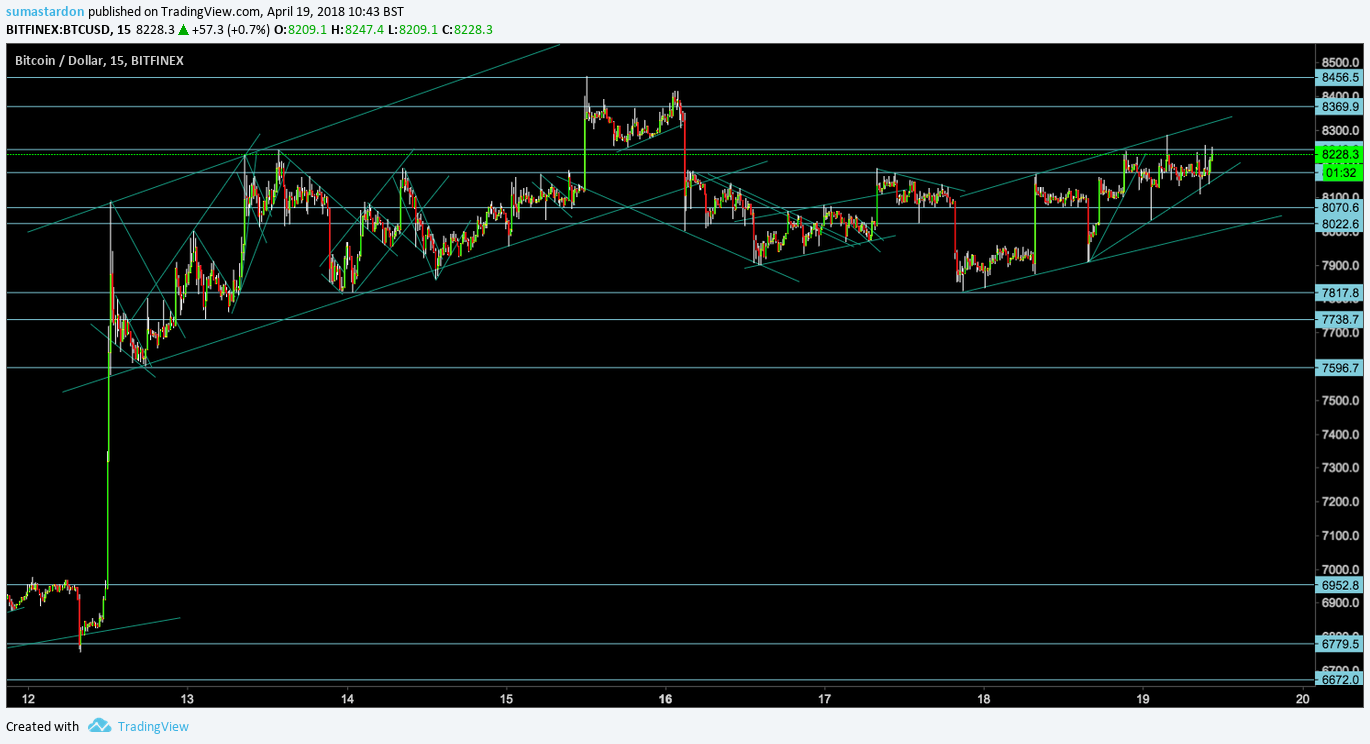The height and width of the screenshot is (744, 1370).
Task: Click date 12 on time axis
Action: coord(28,698)
